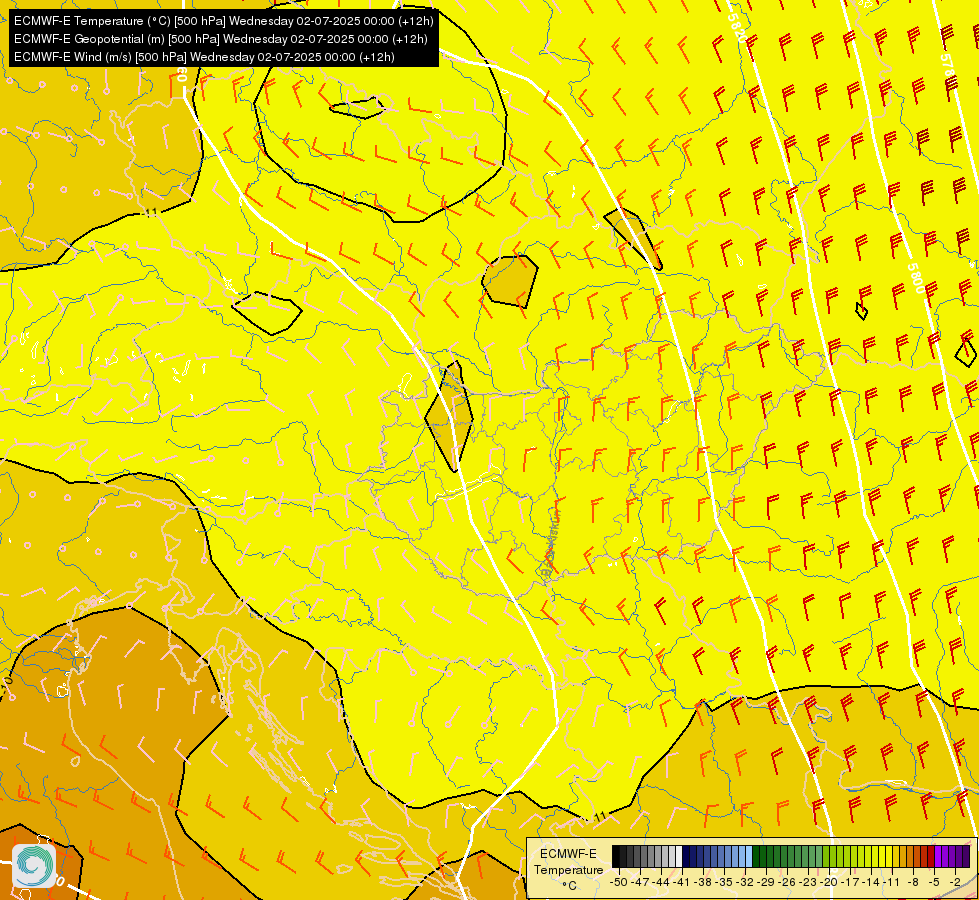Click the -38 value on the temperature legend

[703, 882]
